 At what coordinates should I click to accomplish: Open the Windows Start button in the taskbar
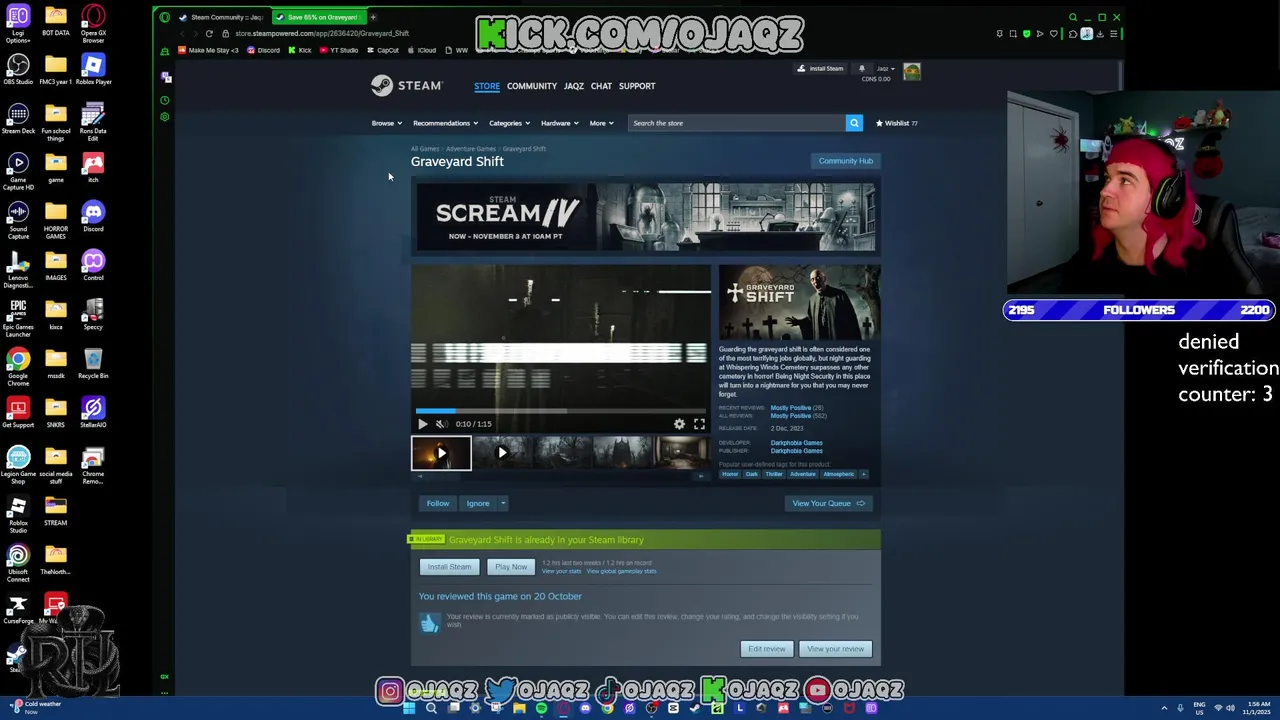[x=409, y=708]
